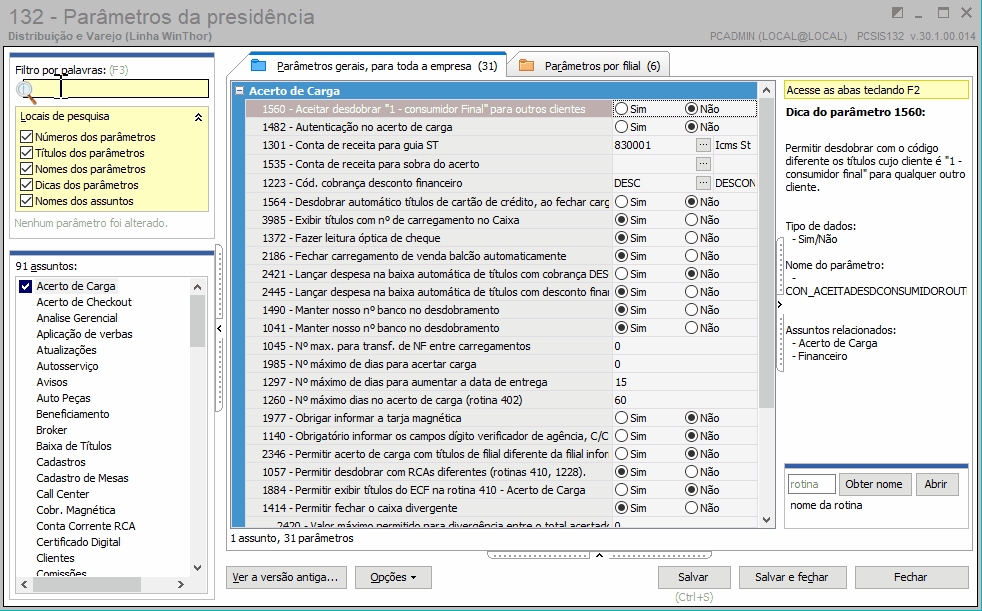This screenshot has width=982, height=611.
Task: Click the right tip panel collapse arrow
Action: click(780, 304)
